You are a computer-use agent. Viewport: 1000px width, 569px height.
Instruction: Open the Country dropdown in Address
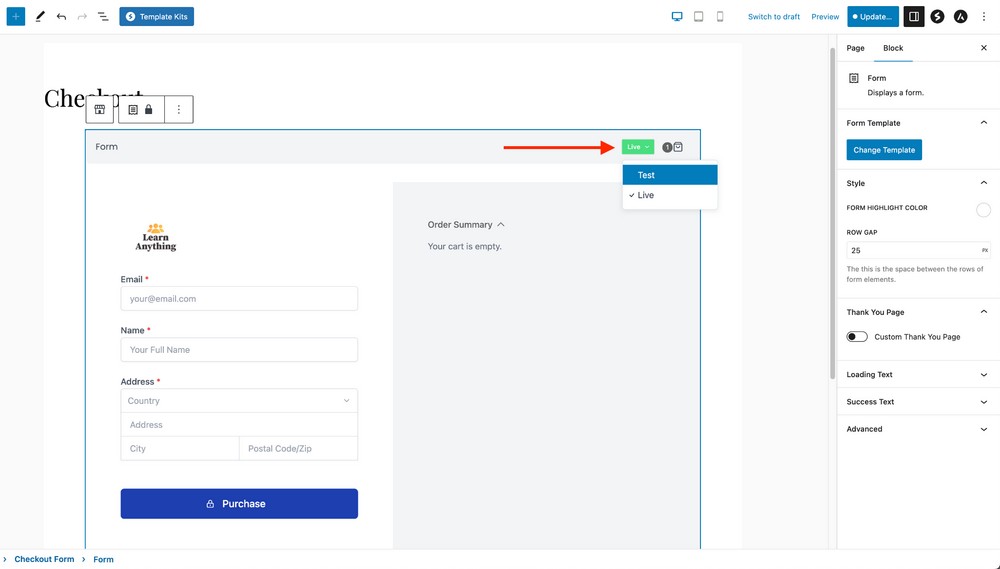pyautogui.click(x=239, y=401)
